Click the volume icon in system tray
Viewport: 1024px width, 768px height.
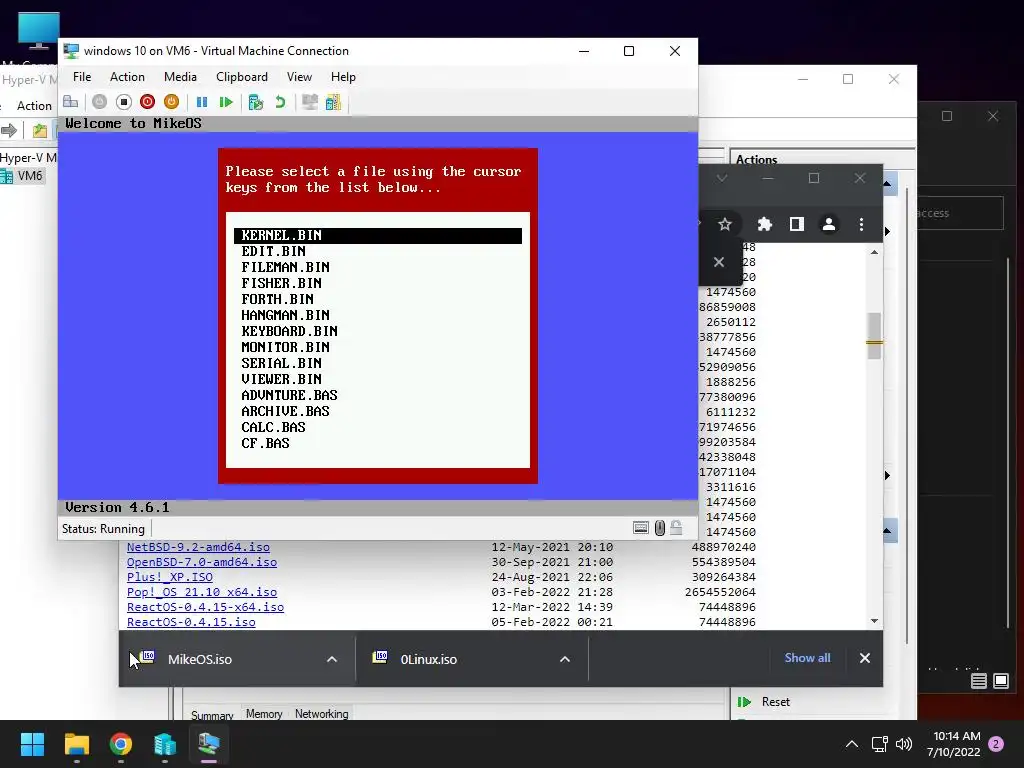pos(904,744)
